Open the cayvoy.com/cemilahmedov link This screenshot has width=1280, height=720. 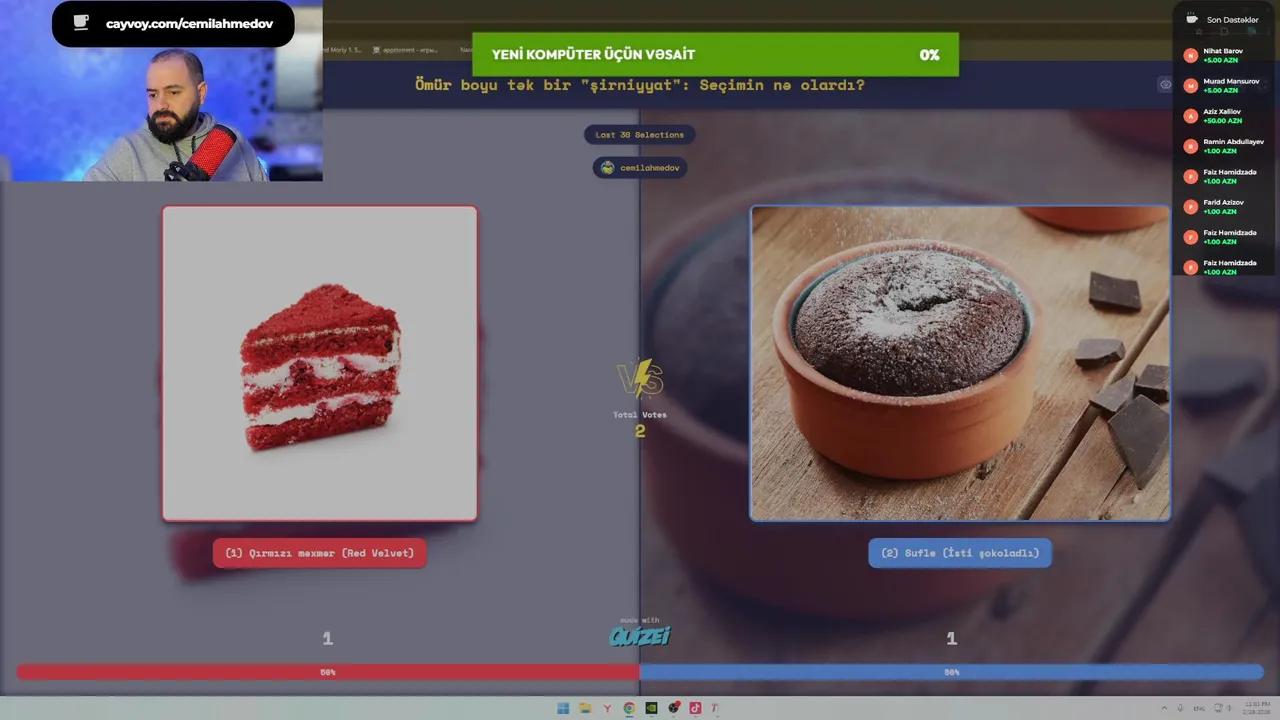click(x=189, y=24)
